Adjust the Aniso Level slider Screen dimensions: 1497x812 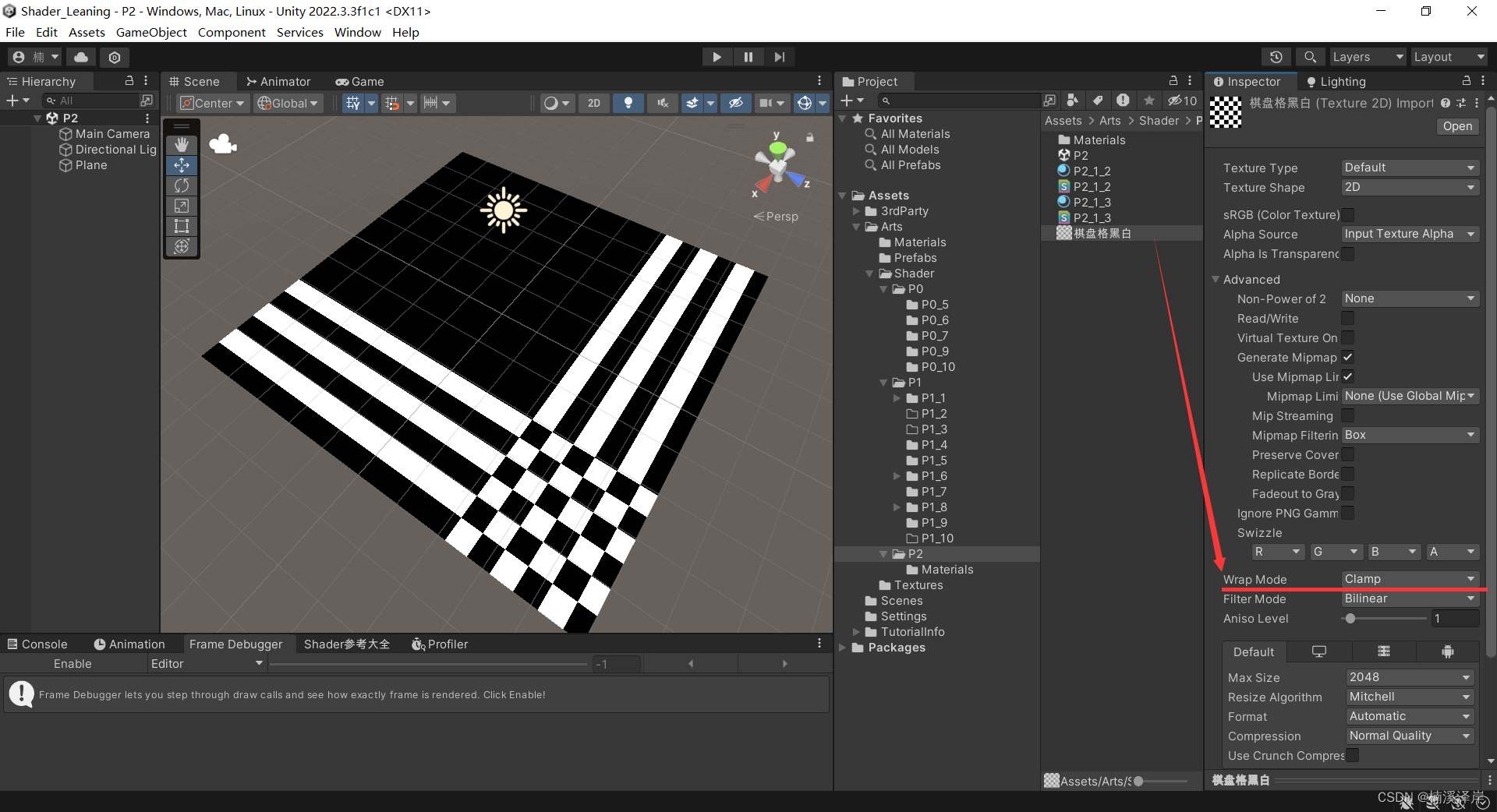[x=1351, y=619]
